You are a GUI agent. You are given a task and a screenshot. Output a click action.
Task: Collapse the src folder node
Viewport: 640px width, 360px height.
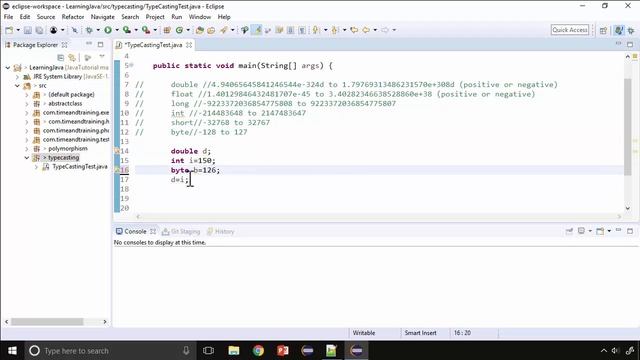pyautogui.click(x=17, y=86)
